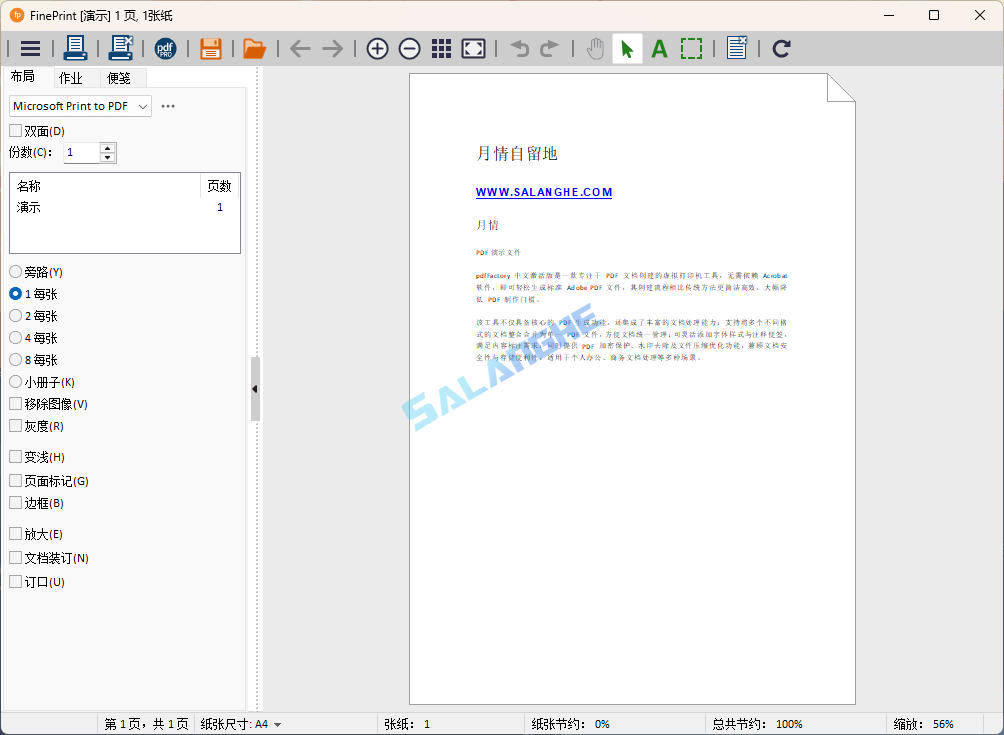Increase copies using the 份数 stepper up arrow
Screen dimensions: 1004x735
tap(107, 147)
